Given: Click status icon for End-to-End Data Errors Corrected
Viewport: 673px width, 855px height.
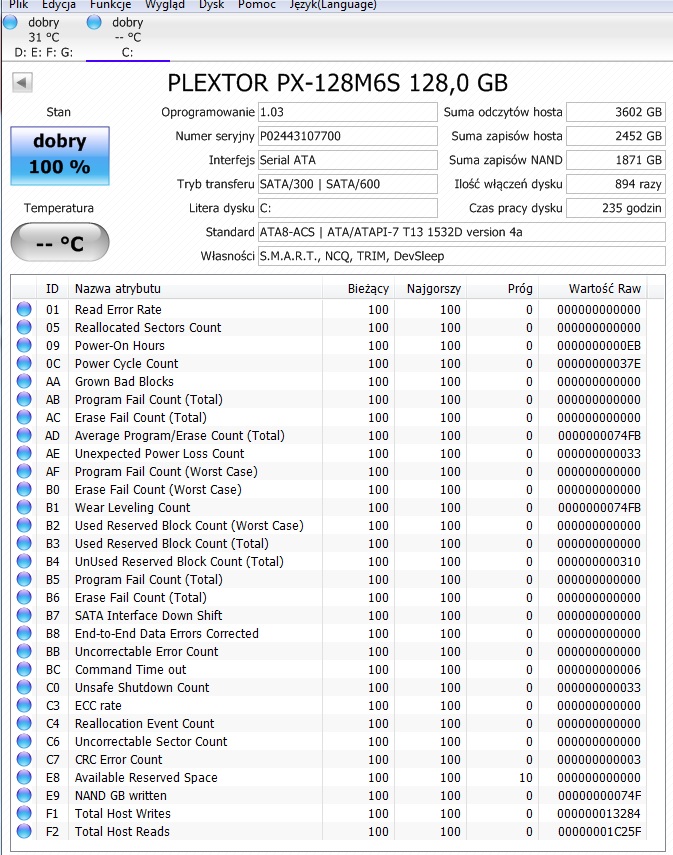Looking at the screenshot, I should pyautogui.click(x=24, y=633).
